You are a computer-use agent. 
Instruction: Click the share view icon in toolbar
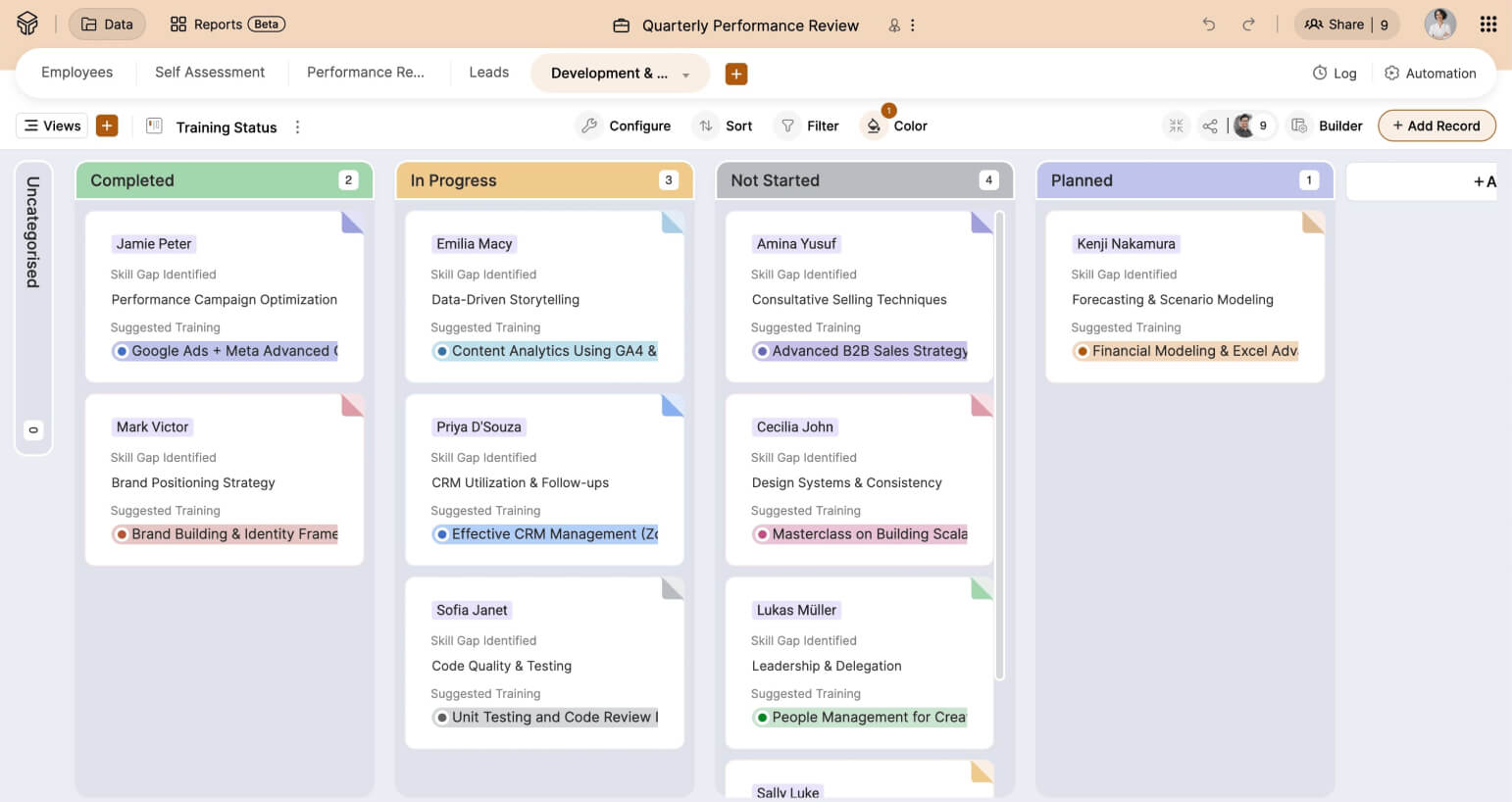(x=1210, y=125)
